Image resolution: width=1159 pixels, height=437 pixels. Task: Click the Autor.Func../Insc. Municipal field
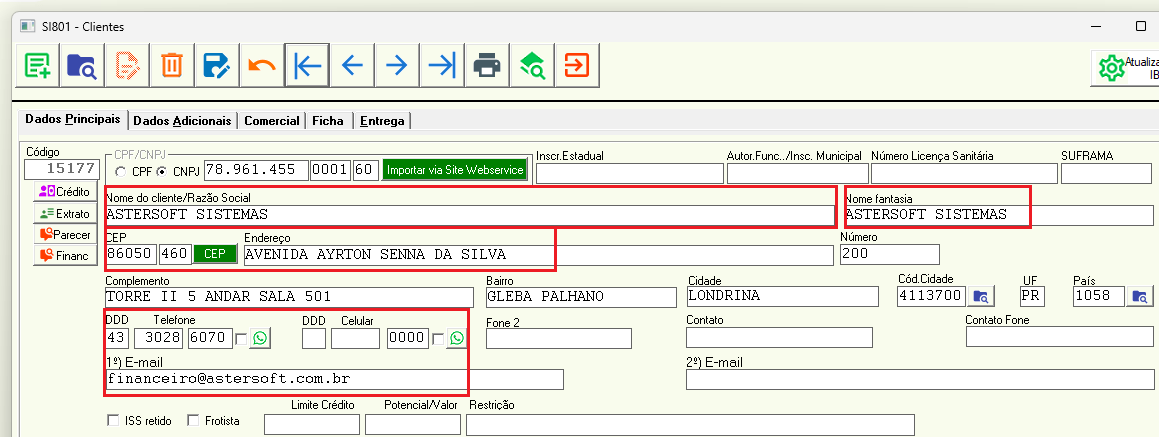pyautogui.click(x=797, y=174)
